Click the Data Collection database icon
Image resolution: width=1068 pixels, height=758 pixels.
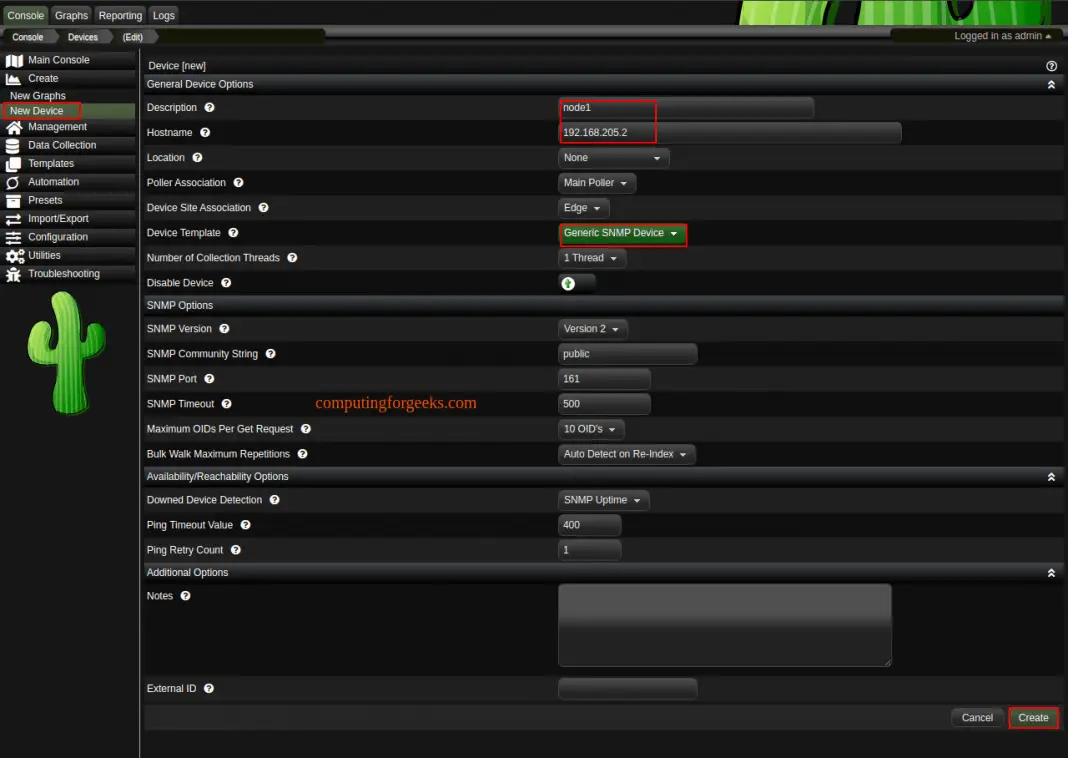(14, 144)
